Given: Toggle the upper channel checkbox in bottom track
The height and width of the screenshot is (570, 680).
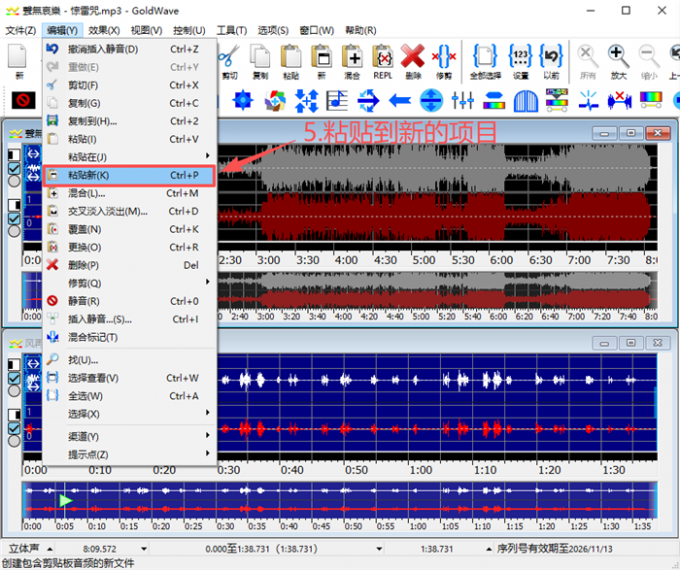Looking at the screenshot, I should (15, 379).
